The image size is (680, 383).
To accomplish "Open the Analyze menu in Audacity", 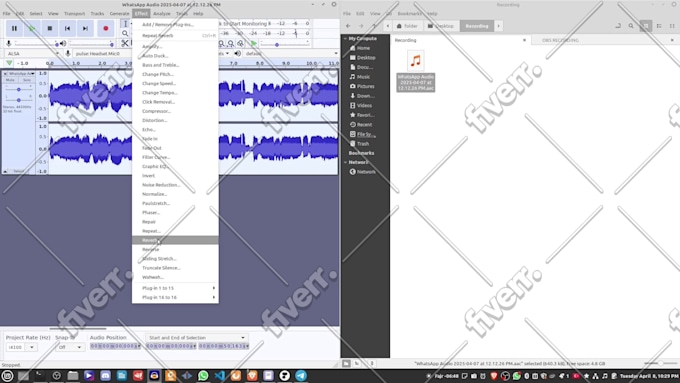I will pos(162,13).
